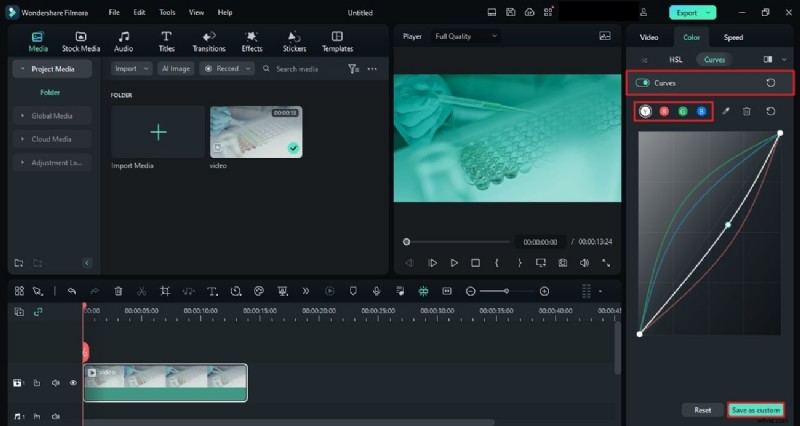The width and height of the screenshot is (800, 426).
Task: Click the AI Image button
Action: click(x=176, y=69)
